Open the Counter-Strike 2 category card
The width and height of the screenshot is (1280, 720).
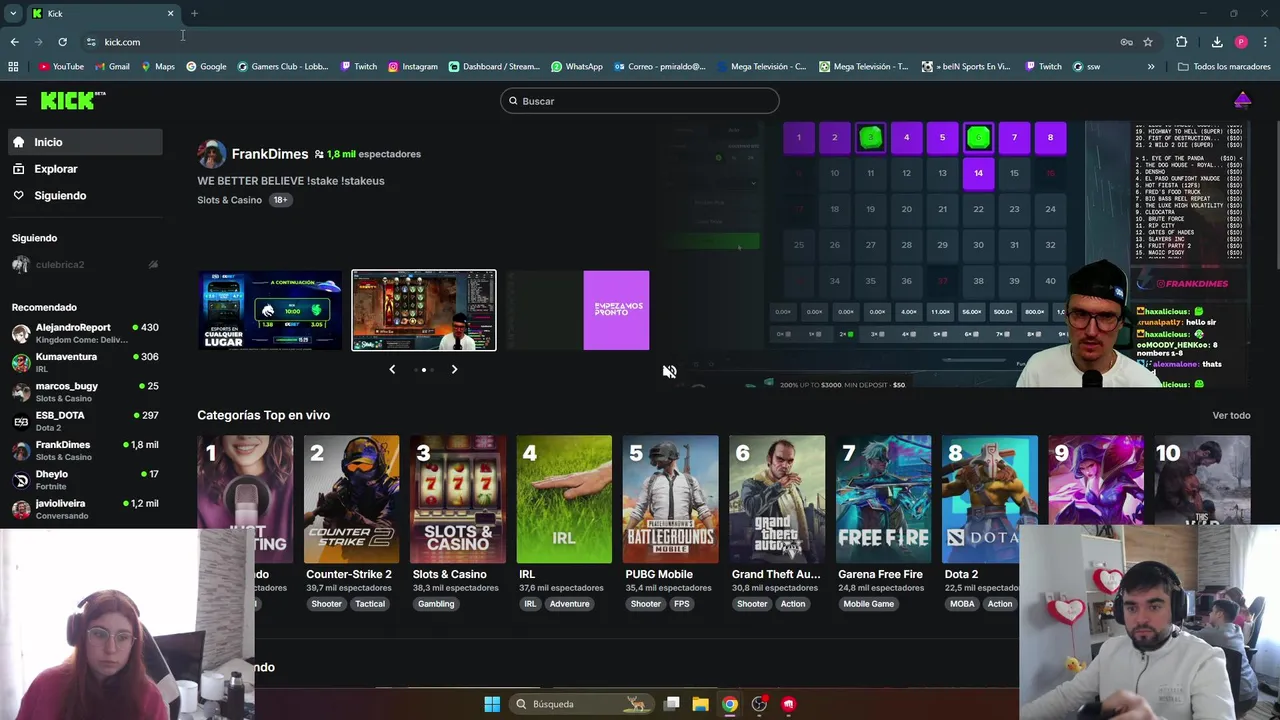(x=351, y=499)
